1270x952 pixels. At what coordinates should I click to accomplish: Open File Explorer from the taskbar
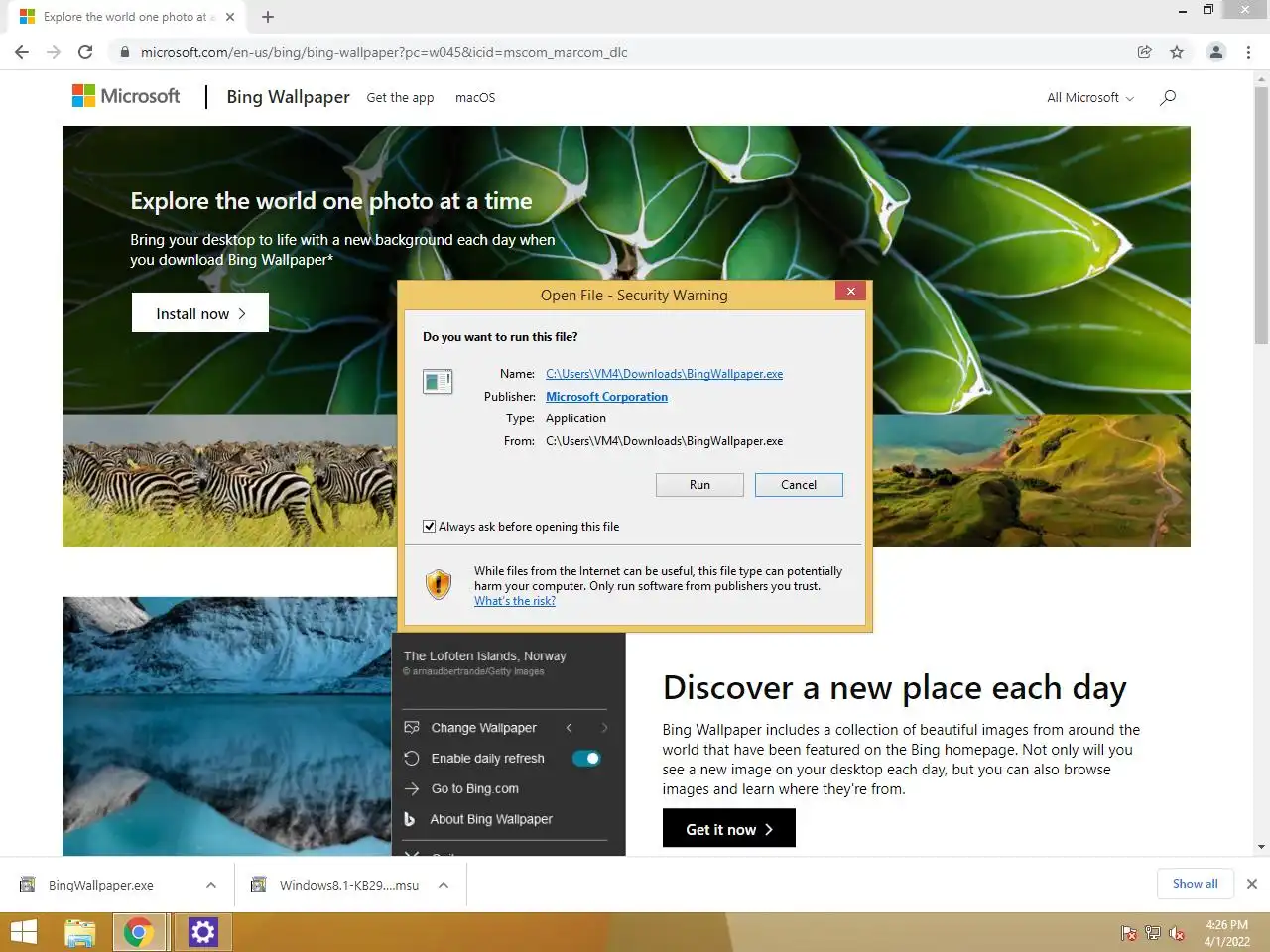pos(80,932)
